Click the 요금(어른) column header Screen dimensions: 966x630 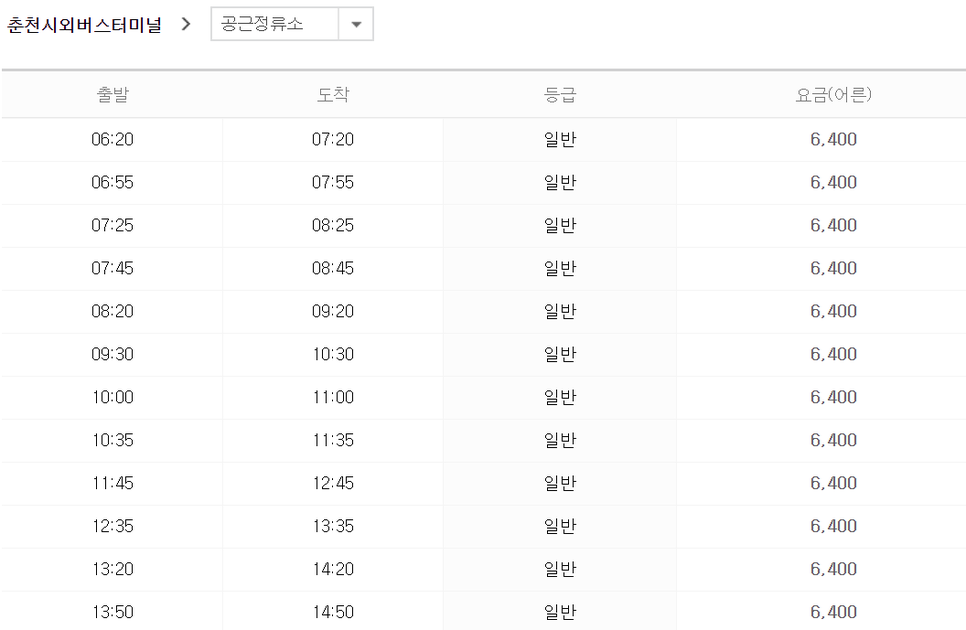pos(833,94)
